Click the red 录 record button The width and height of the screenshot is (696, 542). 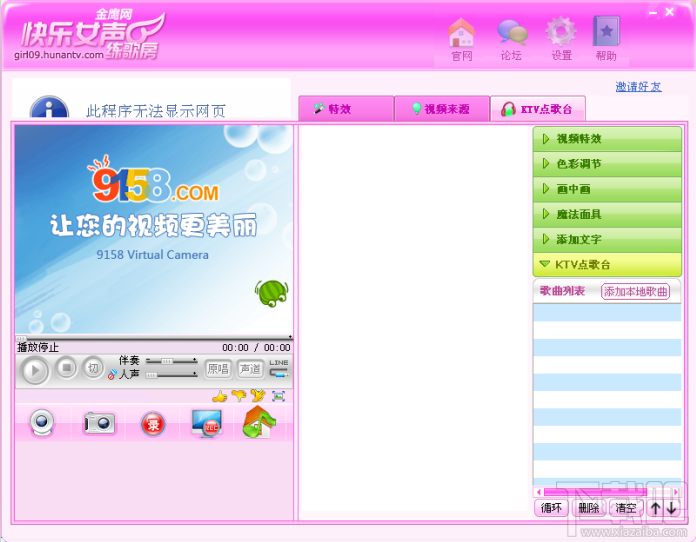153,424
